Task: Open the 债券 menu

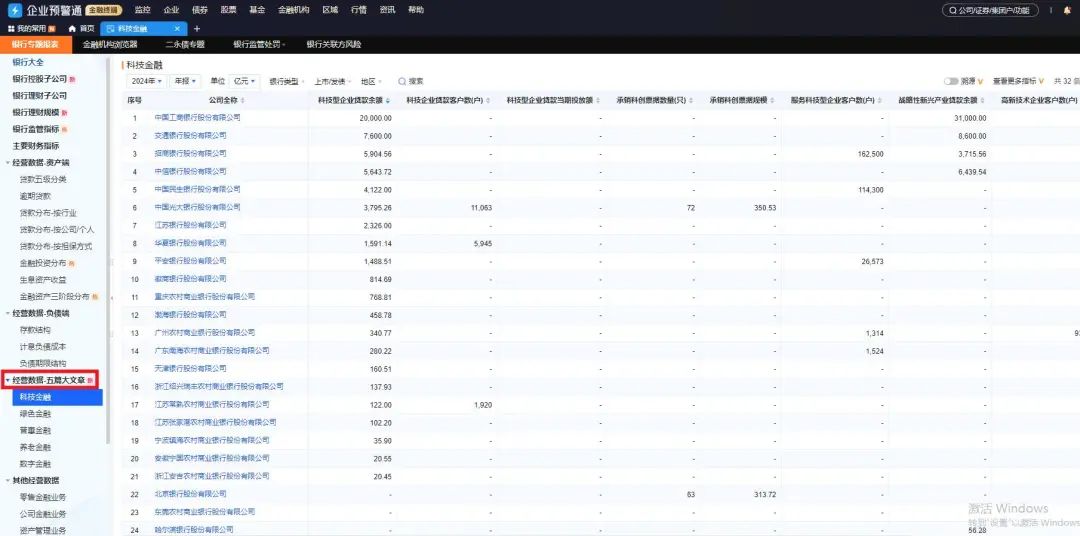Action: pyautogui.click(x=200, y=10)
